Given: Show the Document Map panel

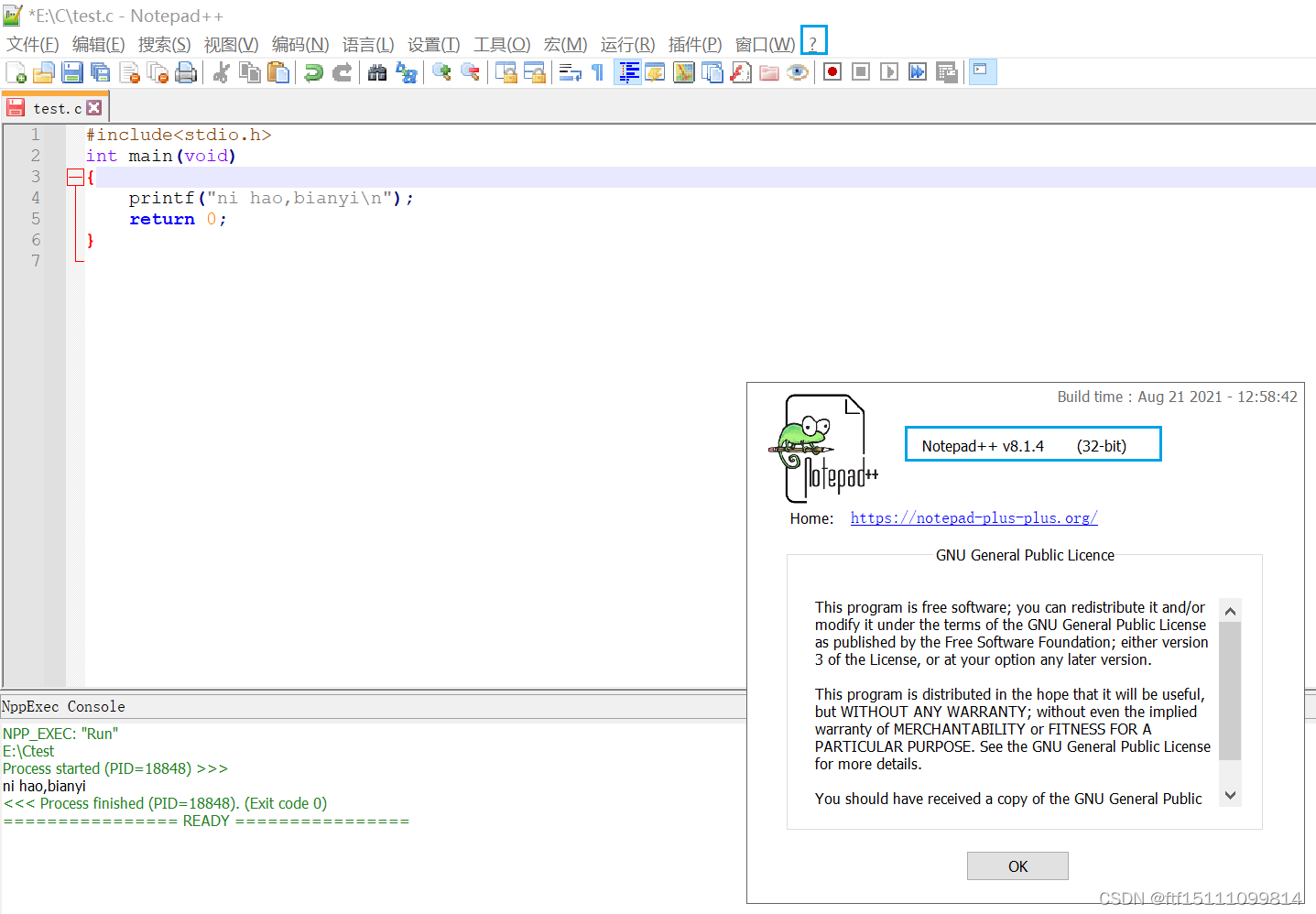Looking at the screenshot, I should point(683,72).
